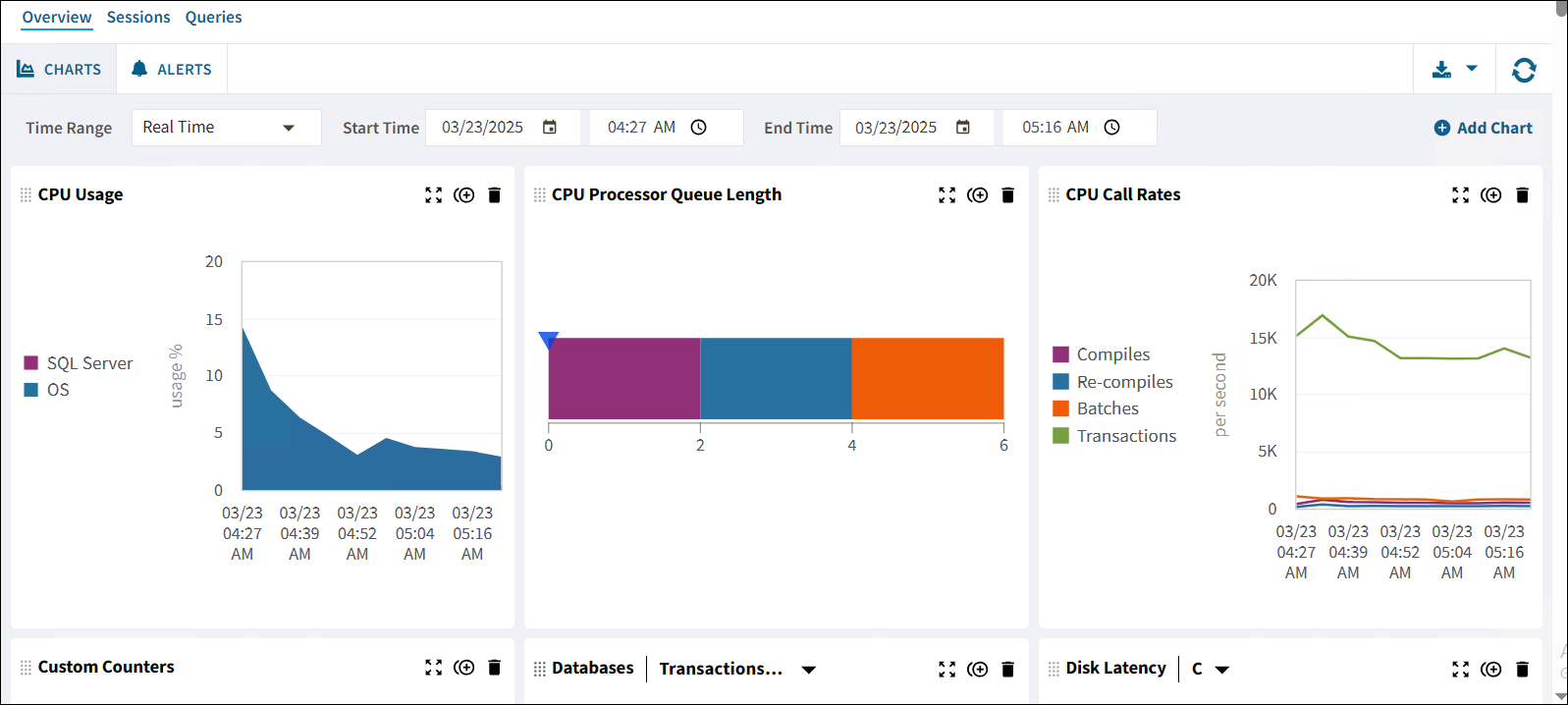Toggle SQL Server series in legend
Image resolution: width=1568 pixels, height=705 pixels.
(79, 363)
